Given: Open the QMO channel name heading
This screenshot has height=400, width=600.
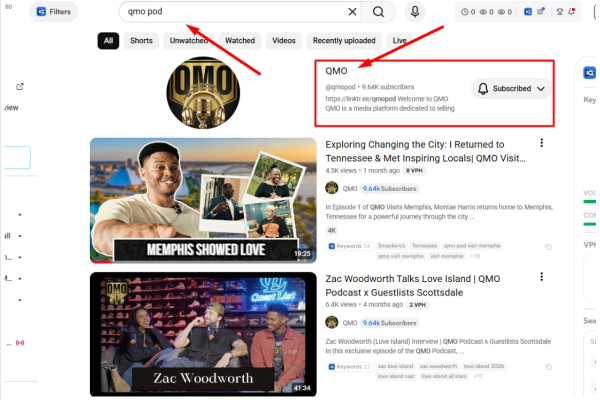Looking at the screenshot, I should tap(336, 71).
